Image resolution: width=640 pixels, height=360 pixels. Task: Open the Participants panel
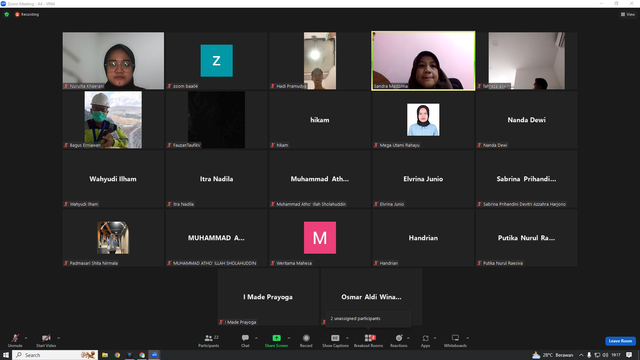pyautogui.click(x=209, y=340)
